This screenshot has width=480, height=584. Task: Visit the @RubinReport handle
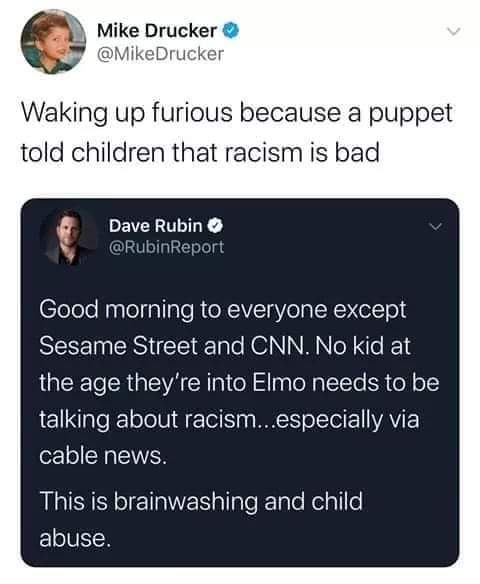(x=166, y=247)
